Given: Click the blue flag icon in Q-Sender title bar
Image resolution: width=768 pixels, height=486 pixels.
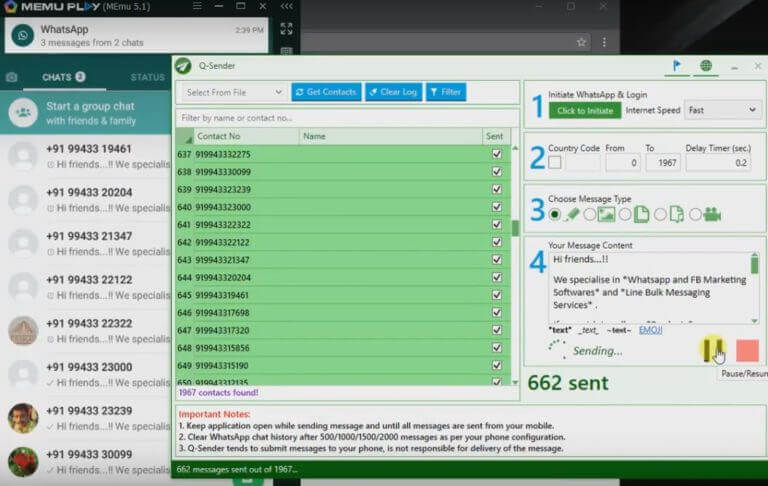Looking at the screenshot, I should [676, 66].
